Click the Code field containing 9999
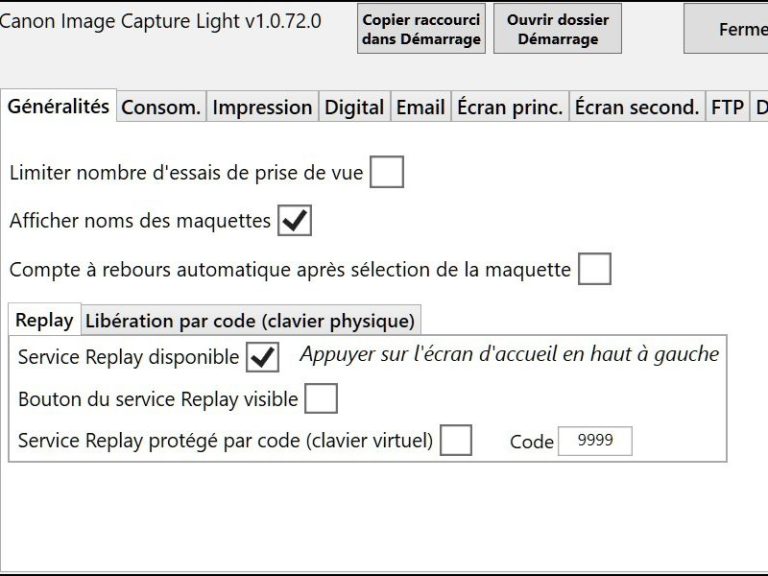This screenshot has width=768, height=576. click(x=595, y=441)
